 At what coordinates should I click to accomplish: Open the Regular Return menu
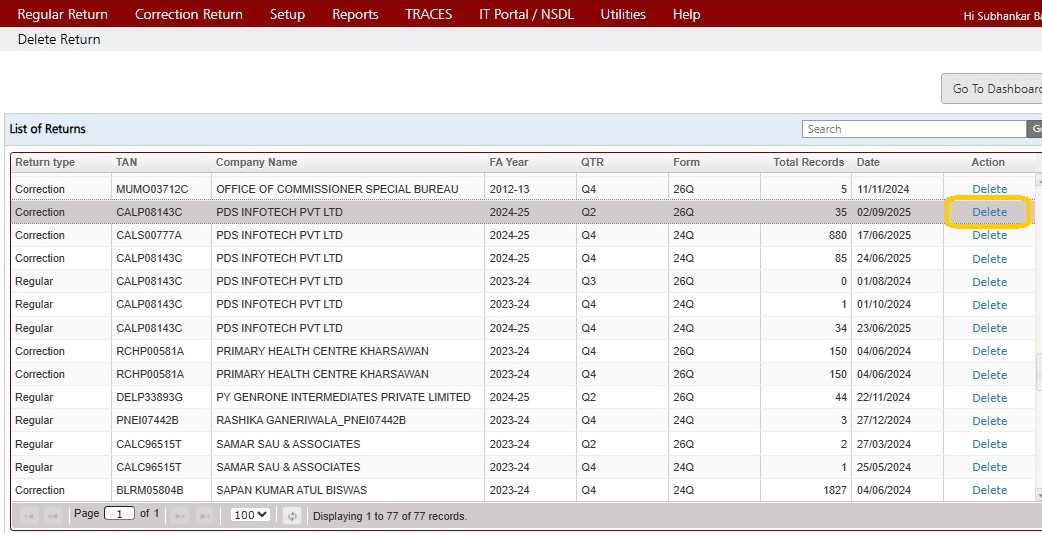[62, 14]
